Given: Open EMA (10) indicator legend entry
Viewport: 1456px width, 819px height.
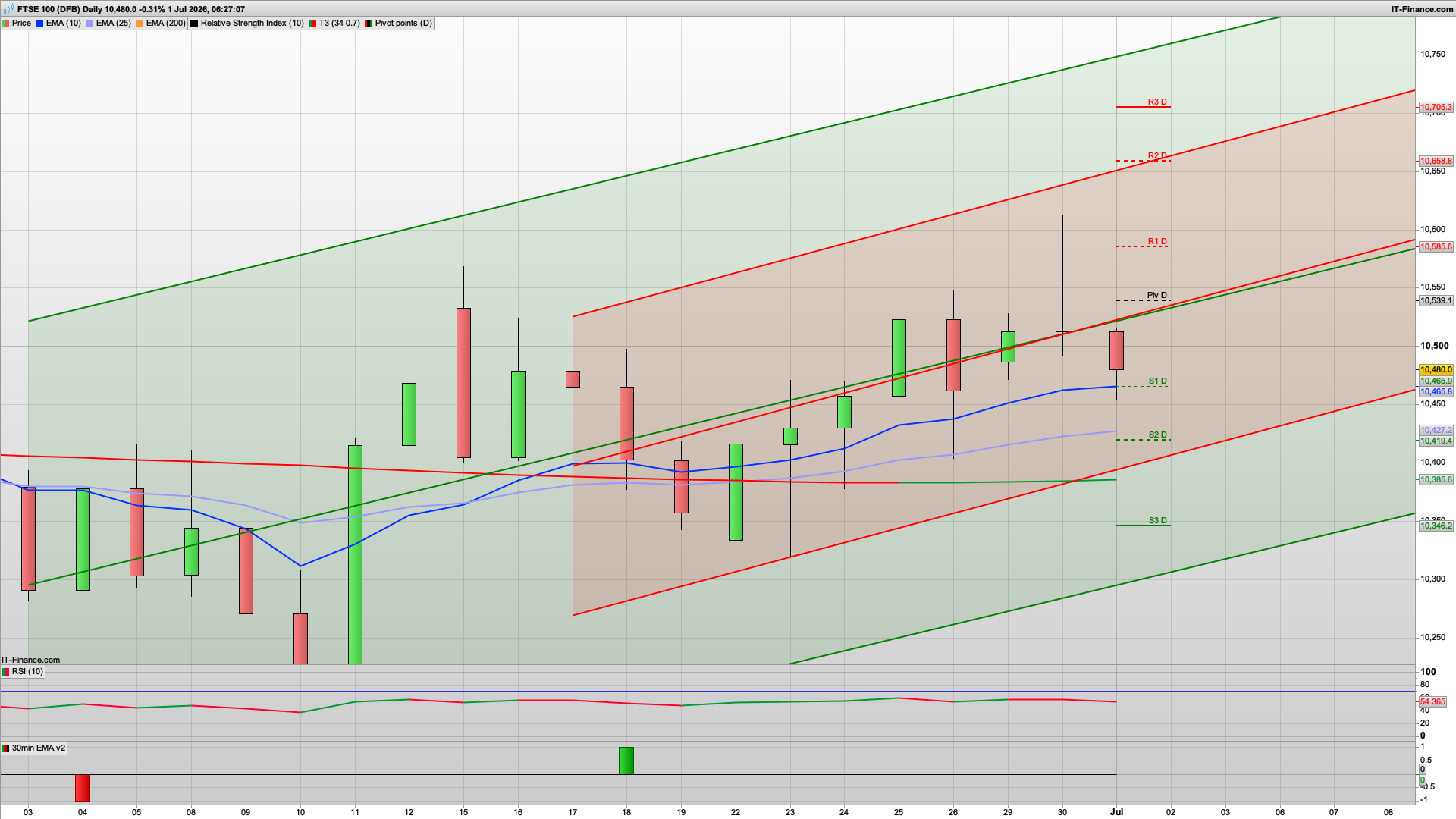Looking at the screenshot, I should pyautogui.click(x=58, y=23).
